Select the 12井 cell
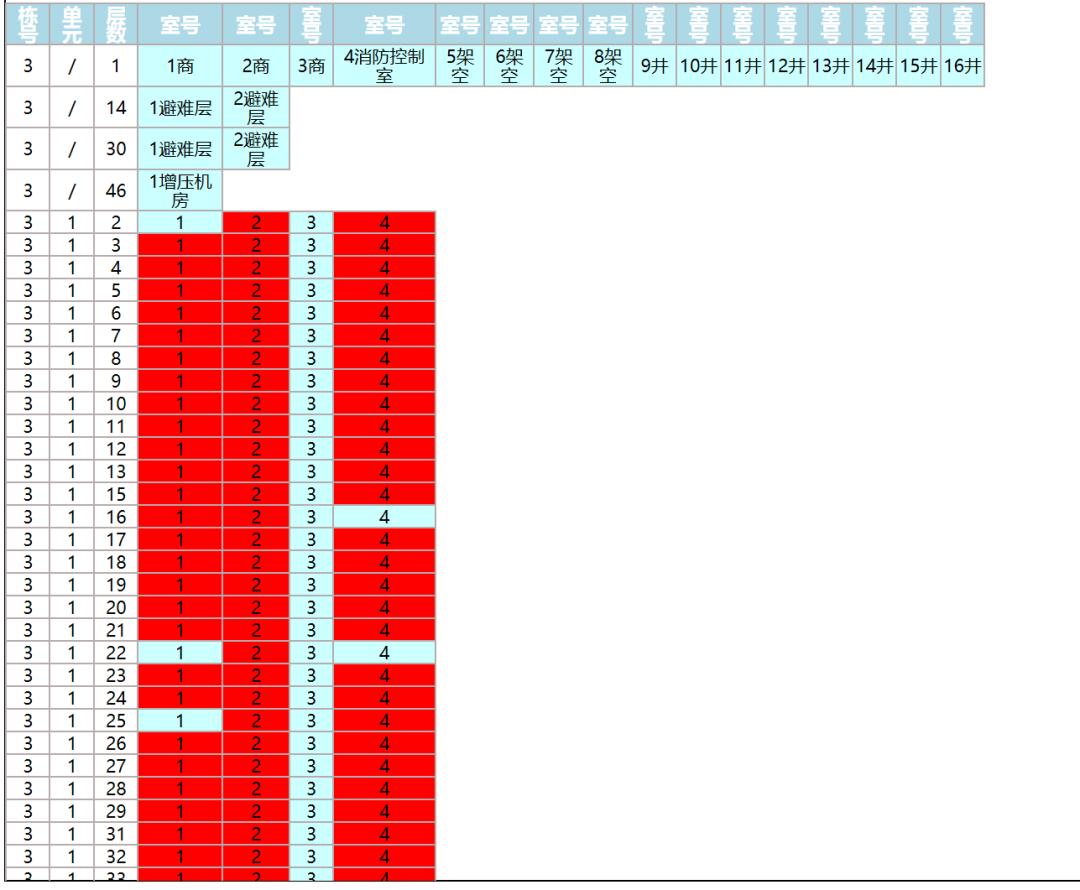This screenshot has height=890, width=1080. click(787, 66)
